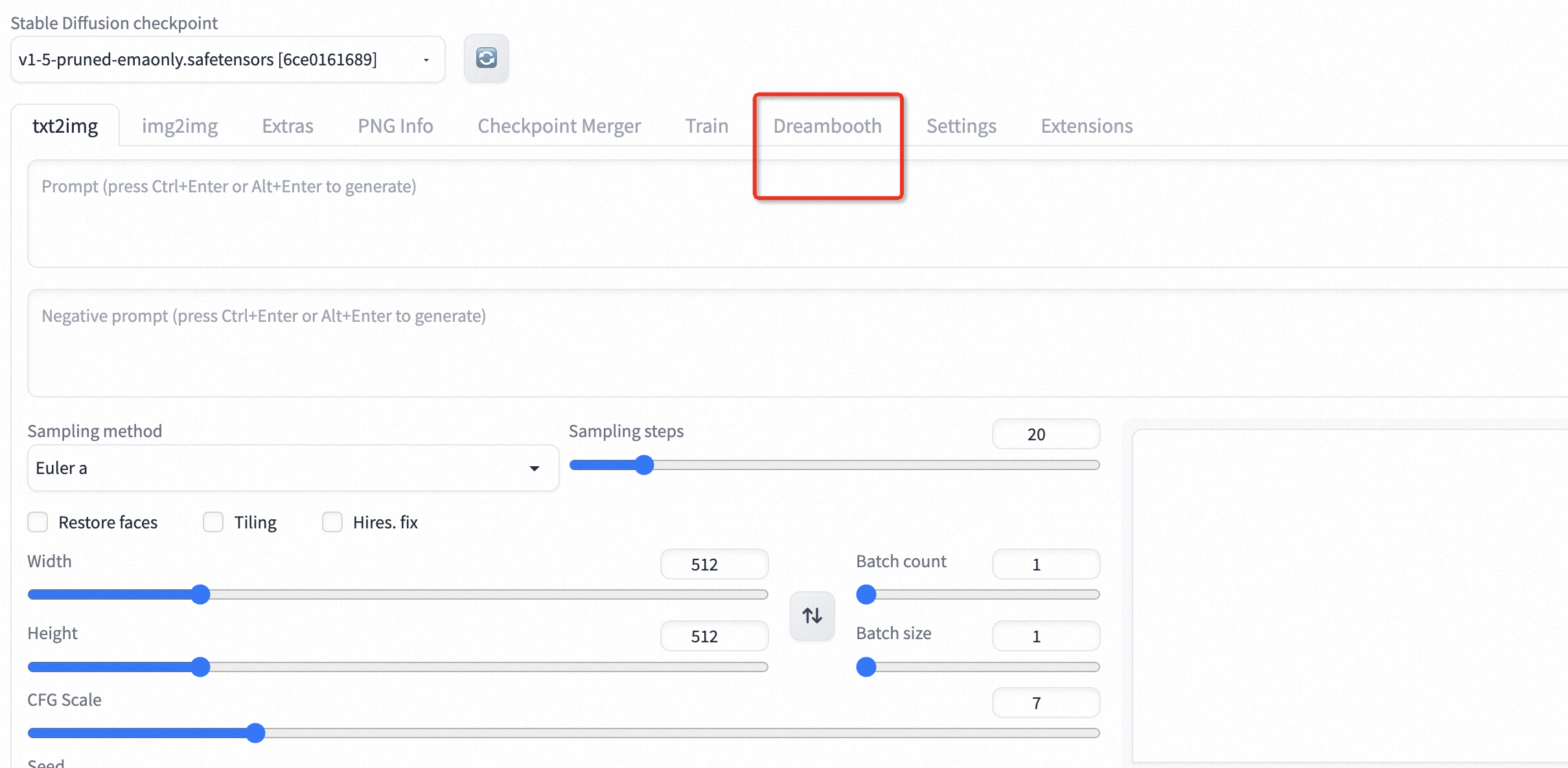Click the Width slider handle

[201, 594]
